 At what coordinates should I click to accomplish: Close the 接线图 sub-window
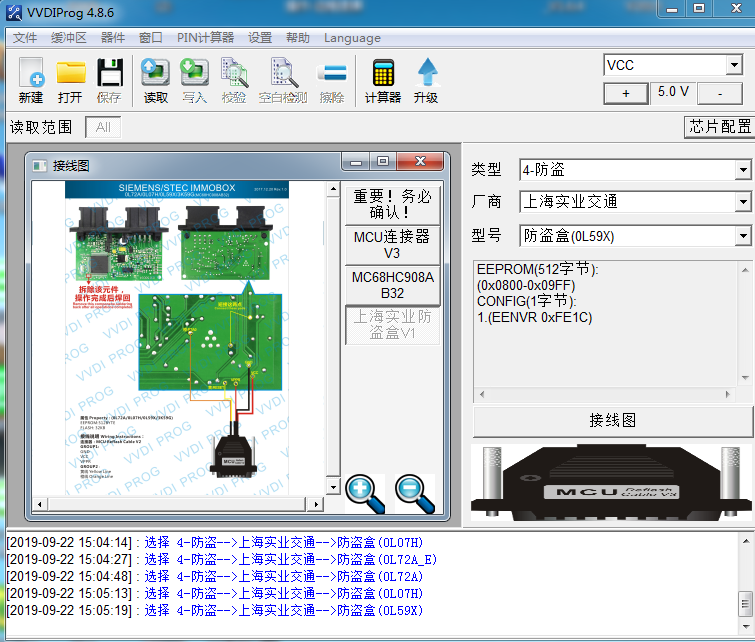point(420,161)
